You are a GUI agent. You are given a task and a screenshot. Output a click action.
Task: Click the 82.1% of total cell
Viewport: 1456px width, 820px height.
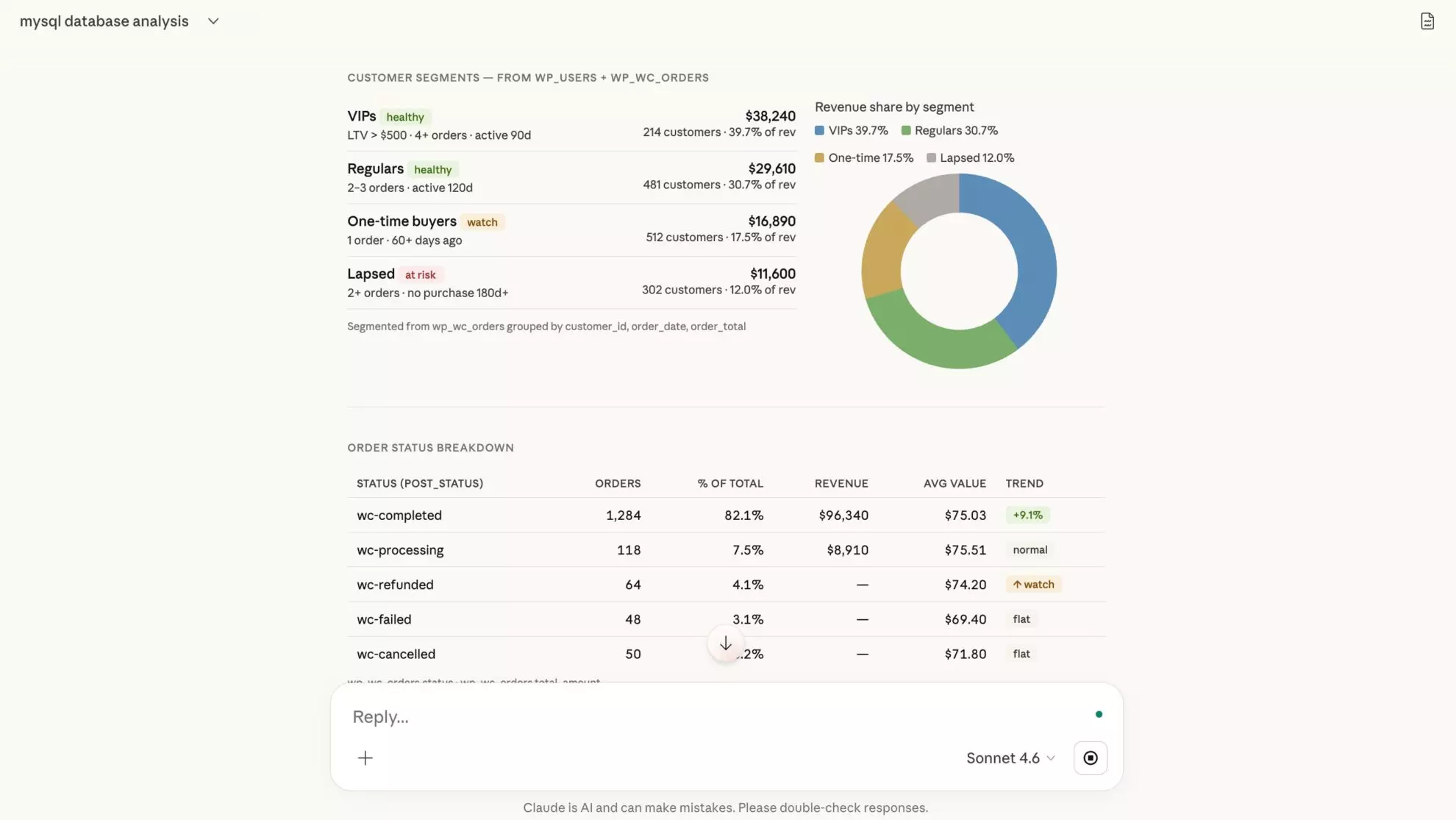(x=743, y=516)
